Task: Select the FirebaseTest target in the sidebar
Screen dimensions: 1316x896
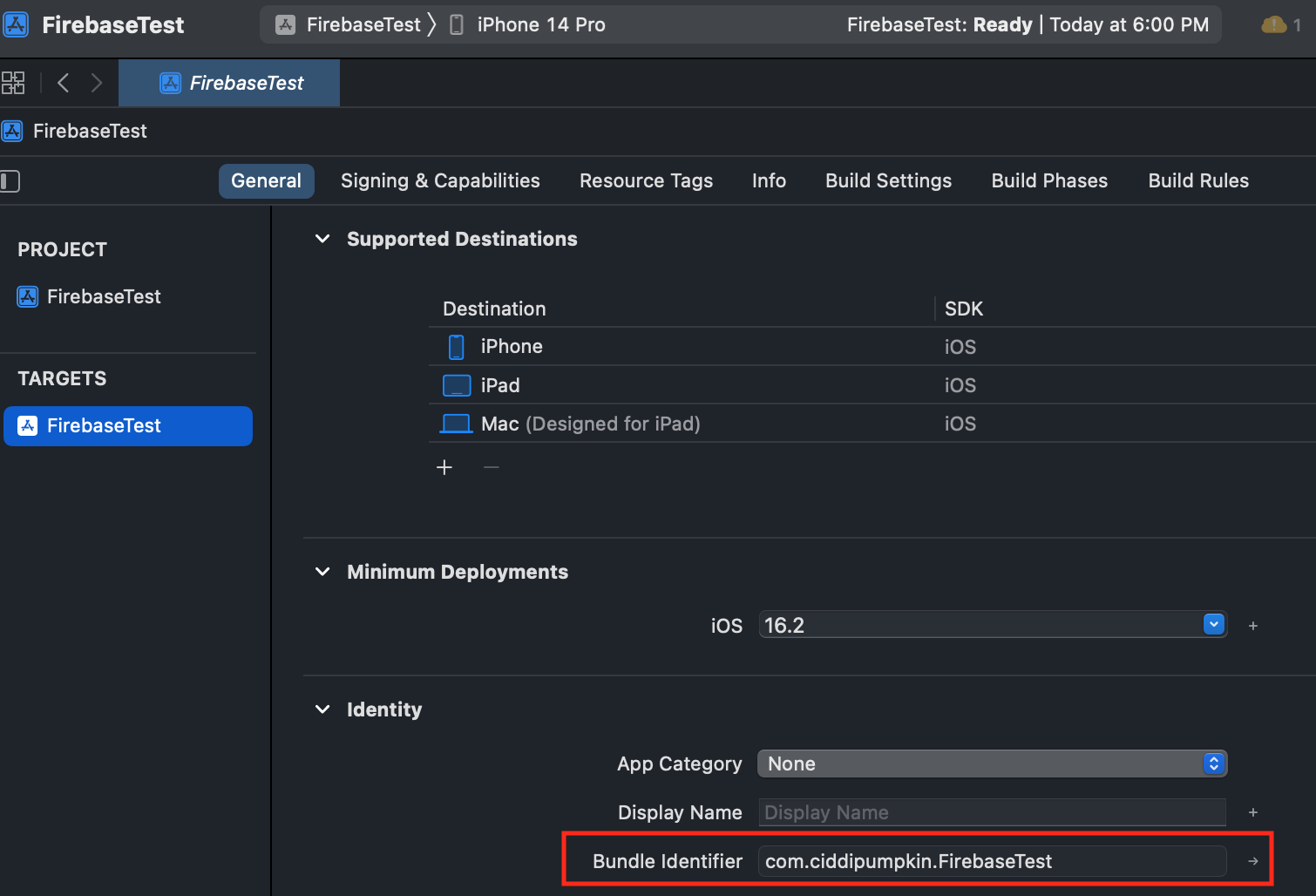Action: click(x=128, y=425)
